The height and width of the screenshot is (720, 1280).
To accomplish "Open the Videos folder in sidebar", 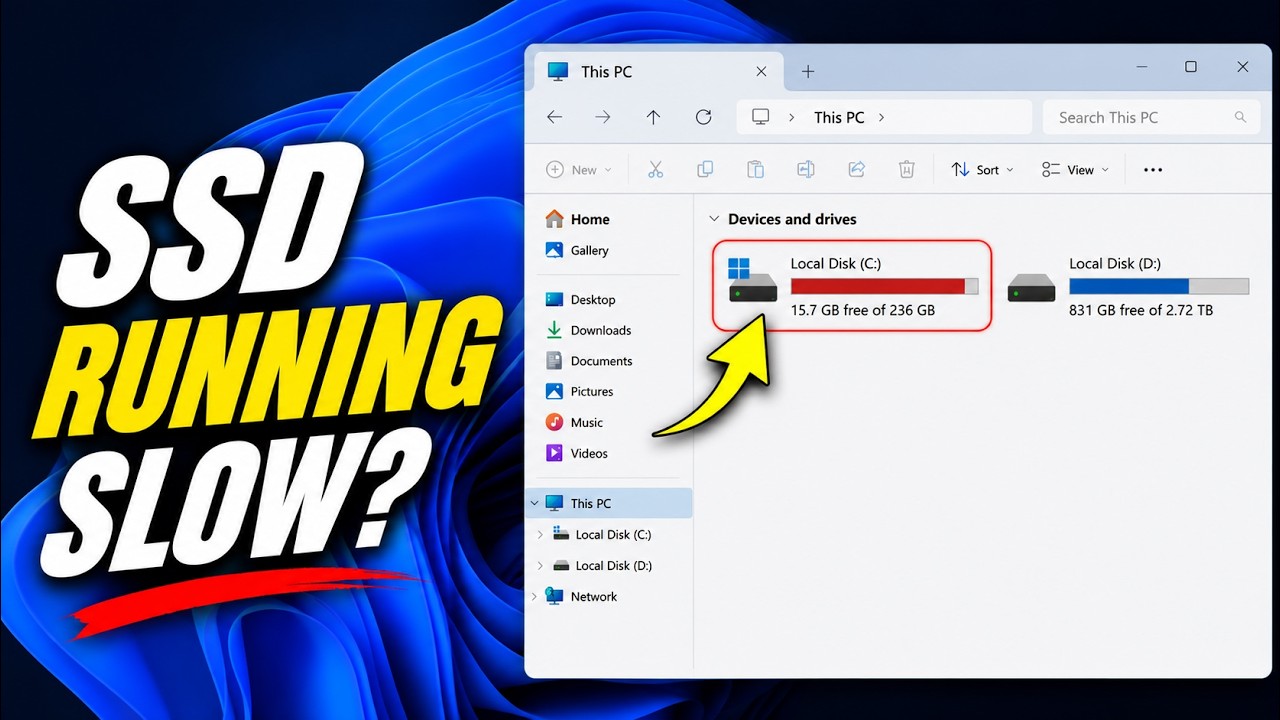I will point(576,454).
